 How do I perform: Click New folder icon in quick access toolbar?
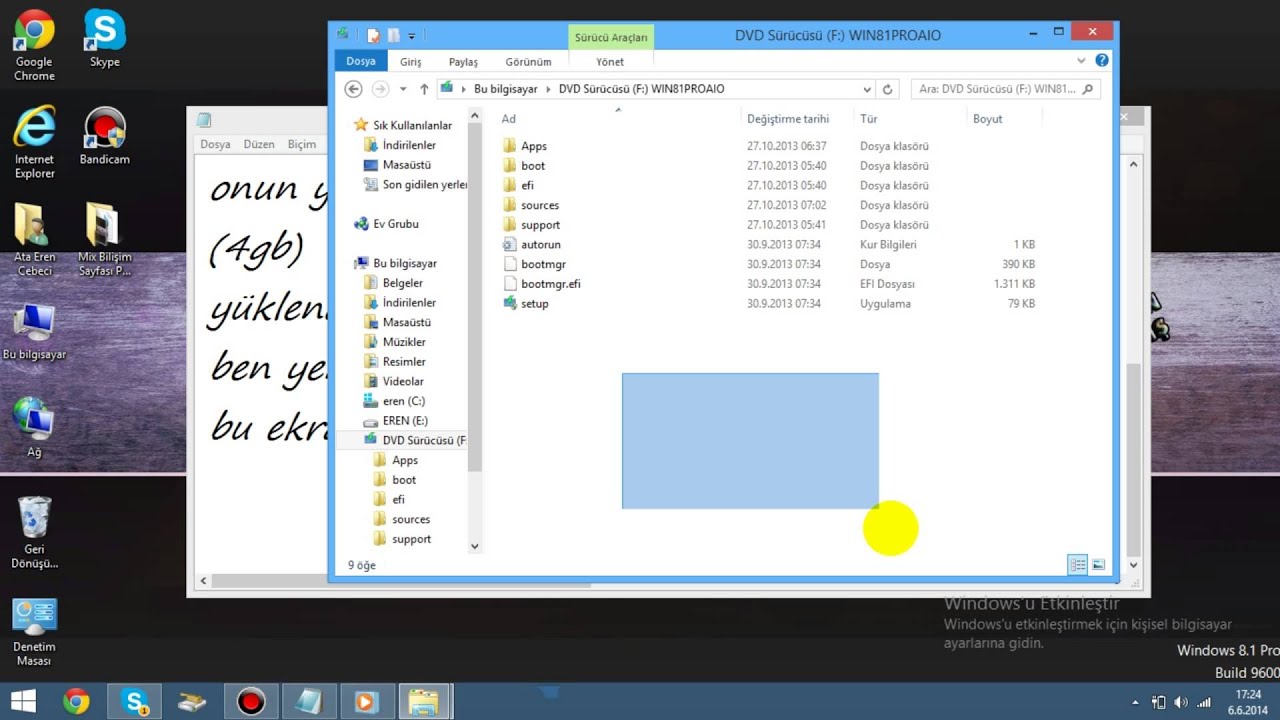(394, 35)
